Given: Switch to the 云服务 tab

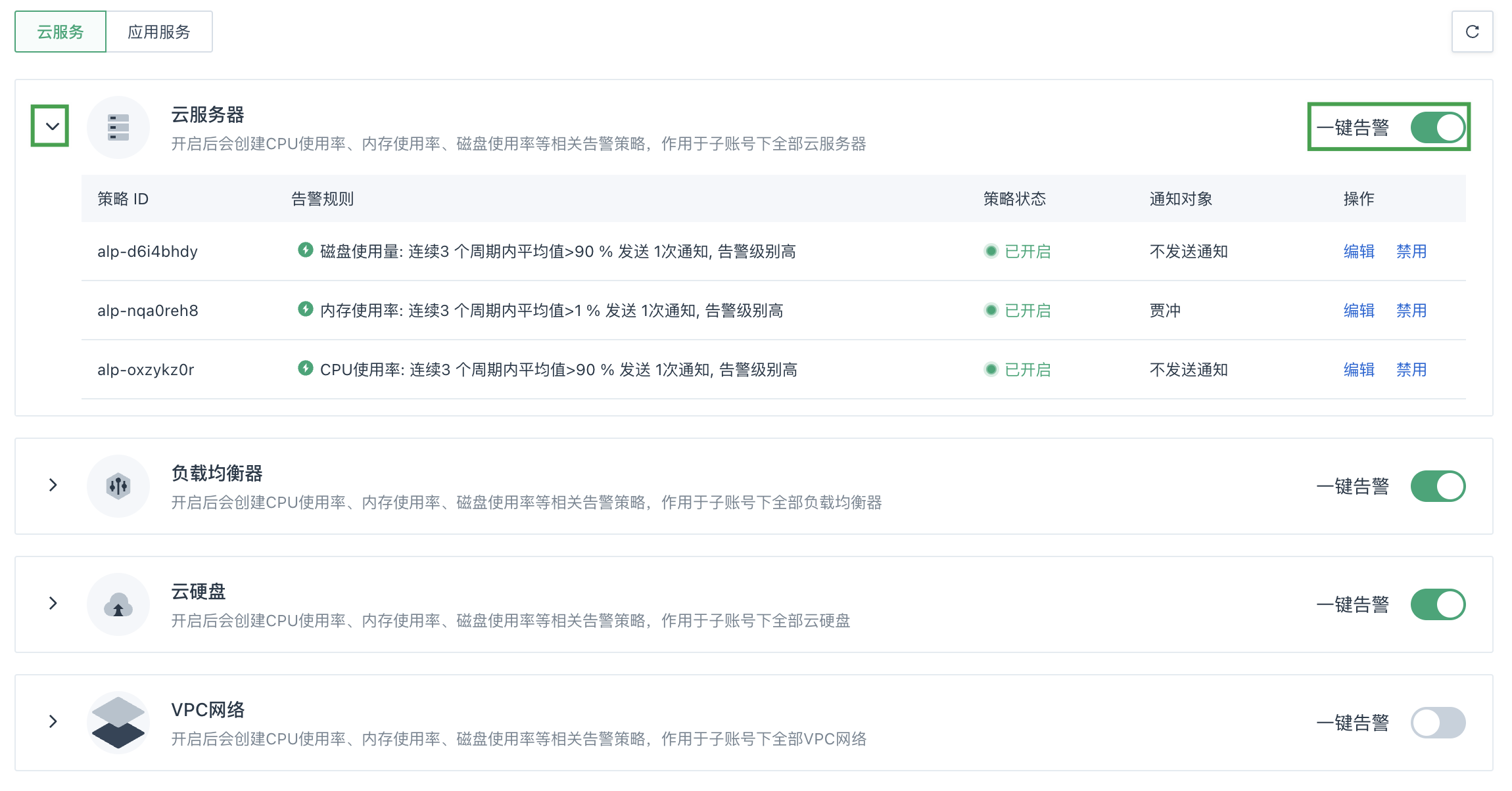Looking at the screenshot, I should point(60,32).
